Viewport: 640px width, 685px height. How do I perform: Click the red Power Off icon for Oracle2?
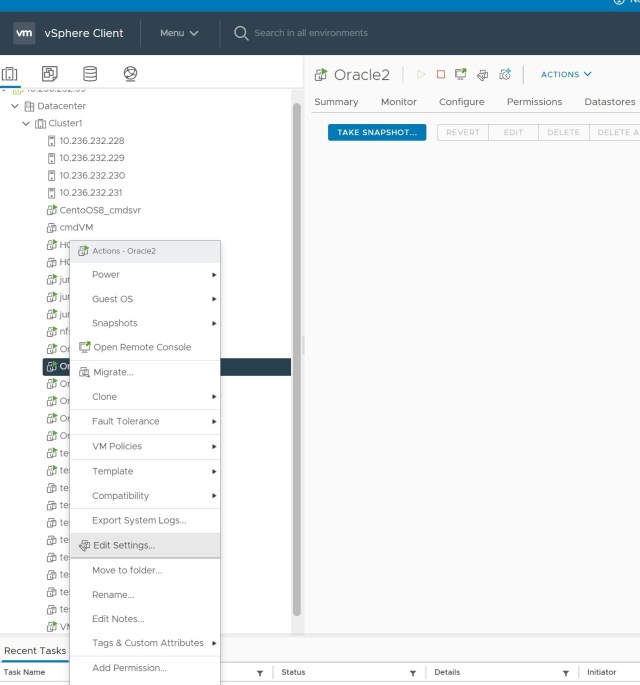click(x=441, y=74)
